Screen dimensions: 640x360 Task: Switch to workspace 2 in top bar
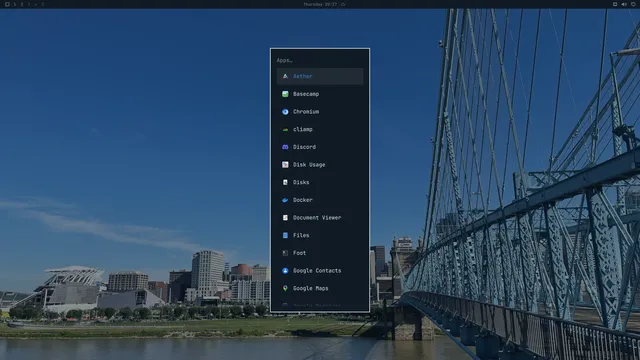click(22, 4)
